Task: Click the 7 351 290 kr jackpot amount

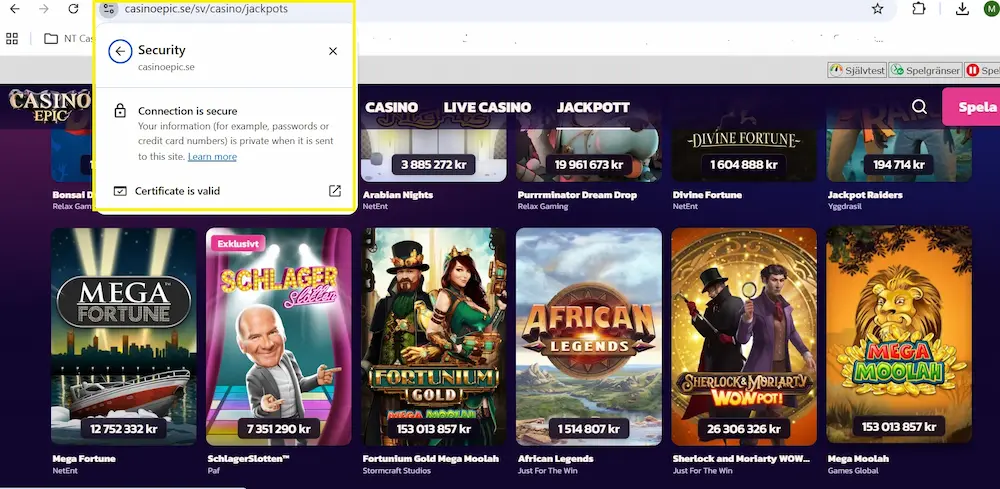Action: pyautogui.click(x=279, y=428)
